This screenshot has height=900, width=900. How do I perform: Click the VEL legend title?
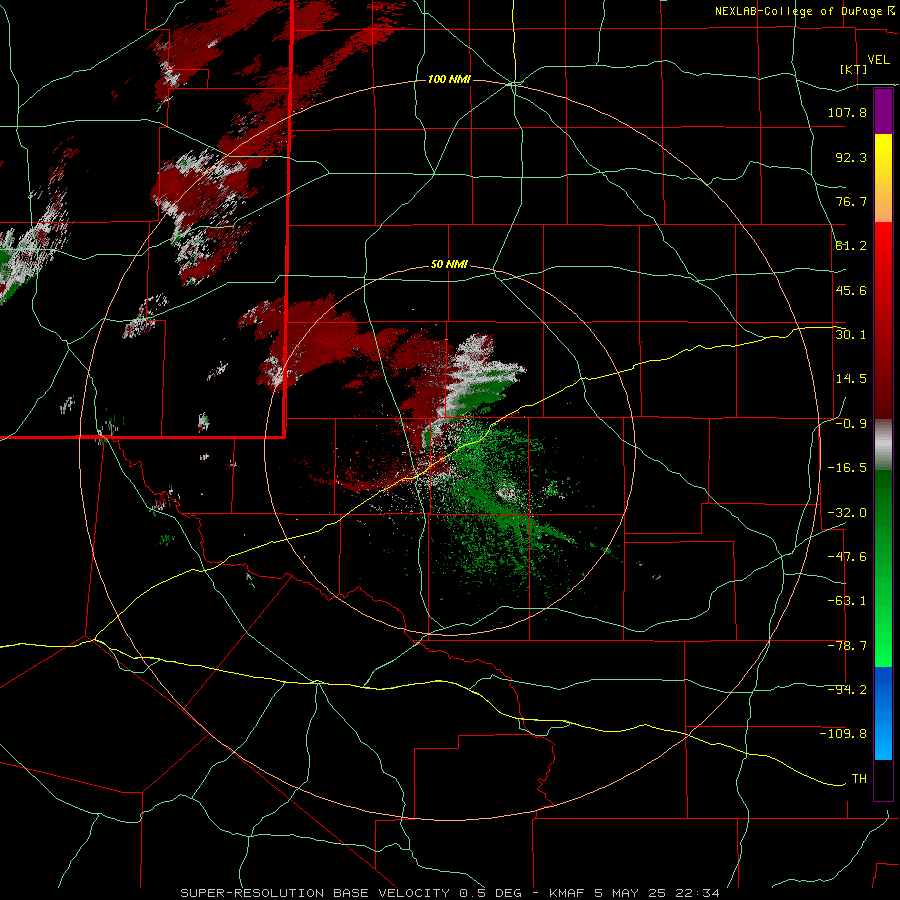878,60
